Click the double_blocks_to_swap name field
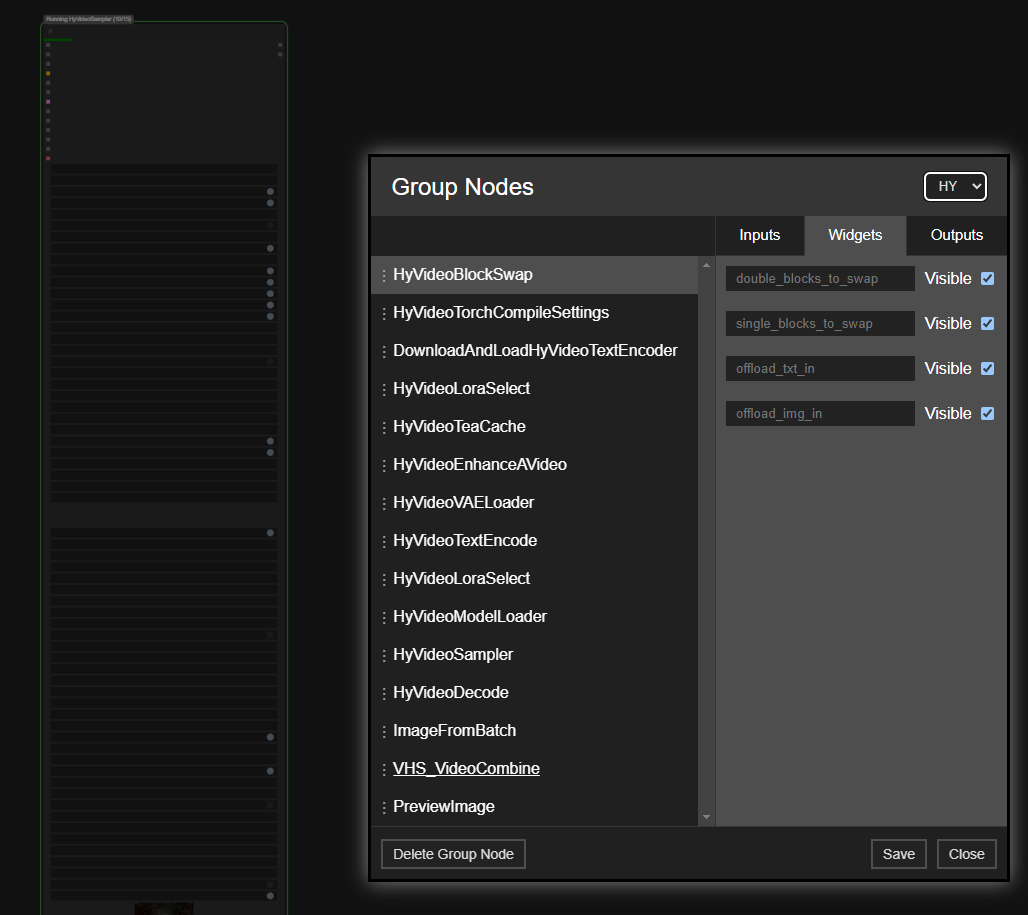Screen dimensions: 1028x915 [x=820, y=279]
